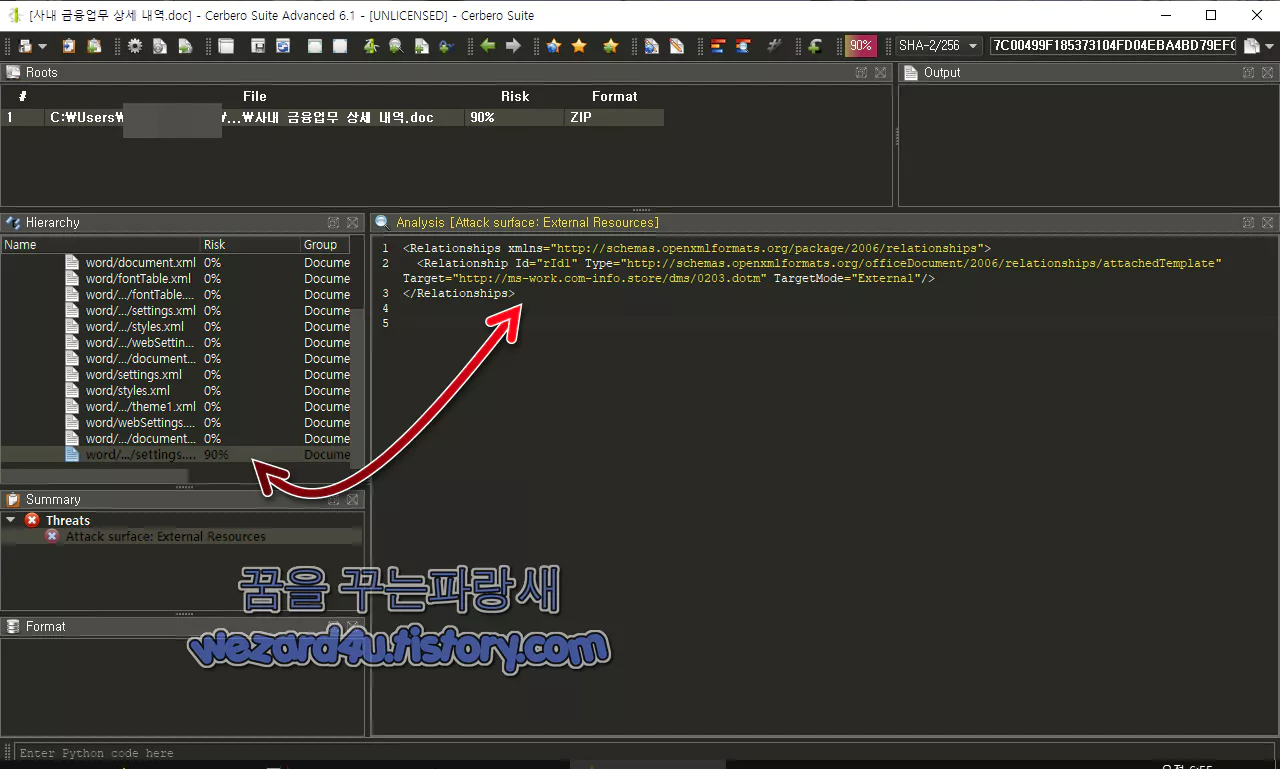
Task: Click the hash pattern icon in the toolbar
Action: coord(774,45)
